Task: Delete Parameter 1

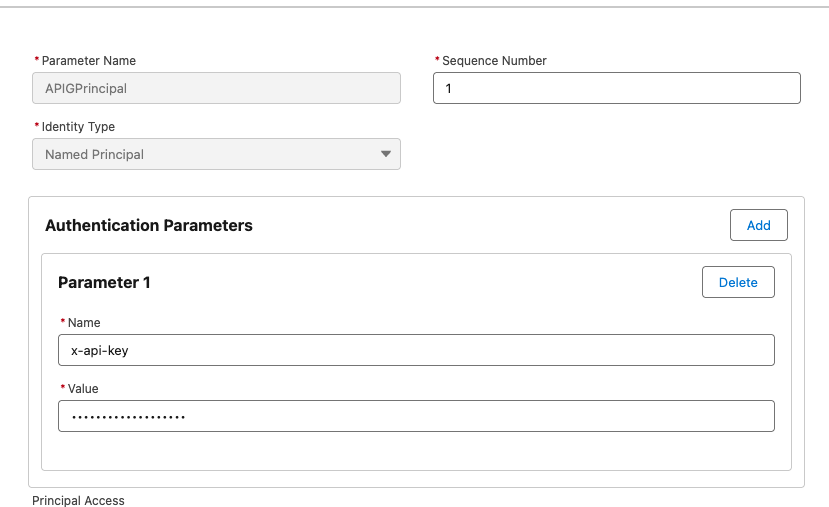Action: click(x=738, y=282)
